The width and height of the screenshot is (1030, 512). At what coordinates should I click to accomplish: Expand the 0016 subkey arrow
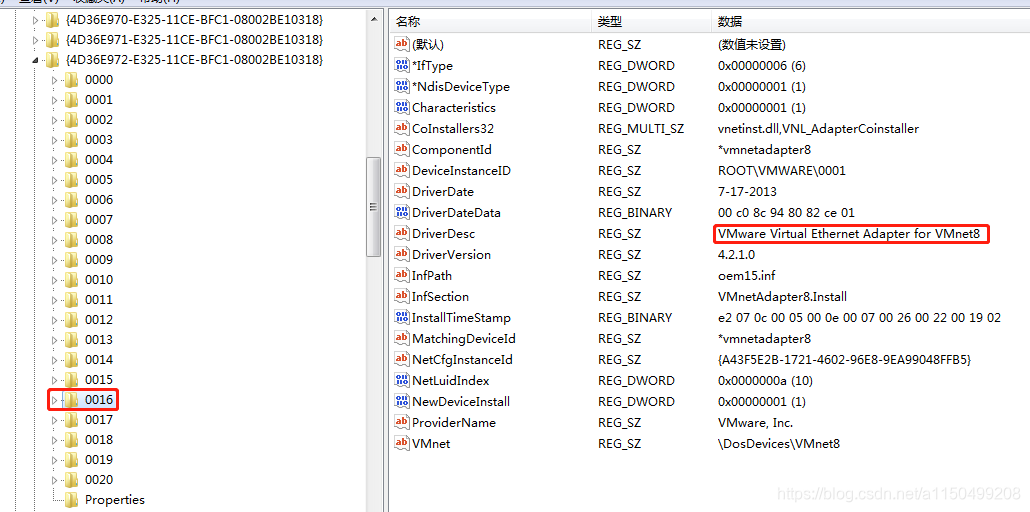(55, 400)
